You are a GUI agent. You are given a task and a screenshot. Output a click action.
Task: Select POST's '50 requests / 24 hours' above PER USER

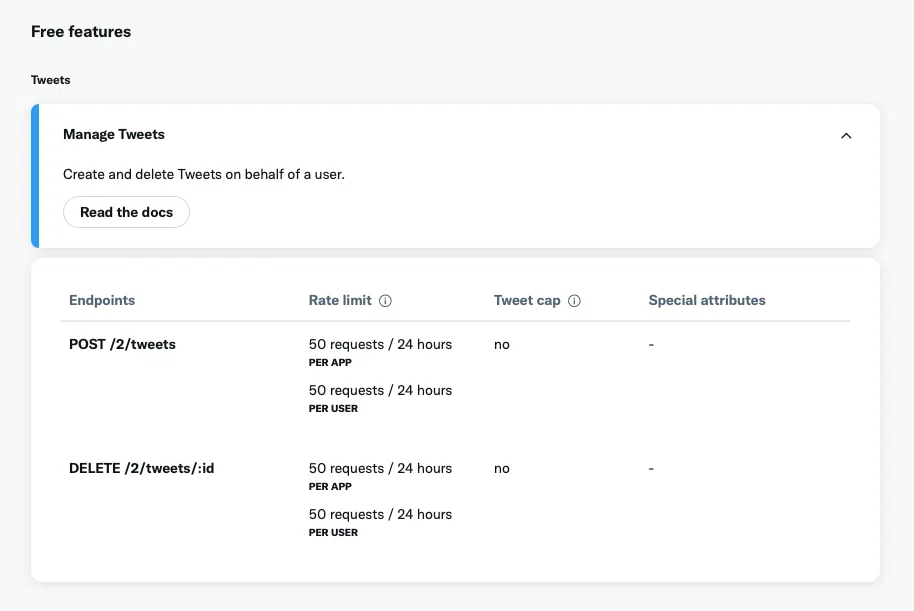click(380, 391)
